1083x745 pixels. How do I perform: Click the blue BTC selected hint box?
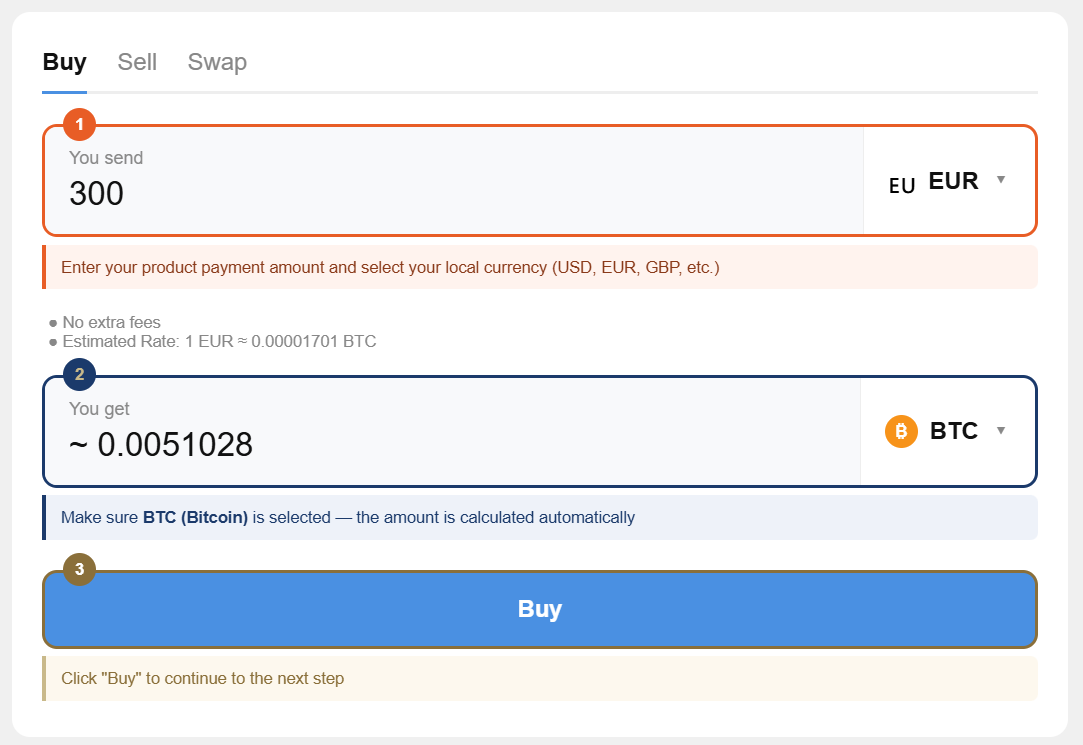[540, 517]
